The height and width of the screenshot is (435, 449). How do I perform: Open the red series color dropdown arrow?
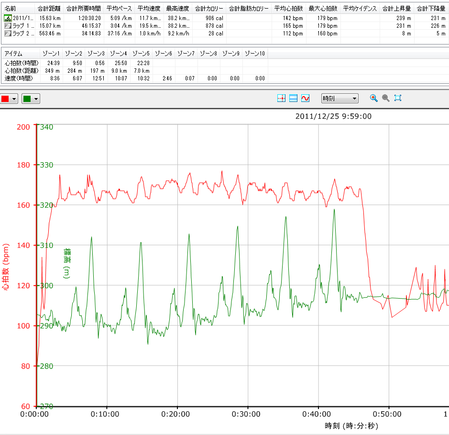coord(14,99)
